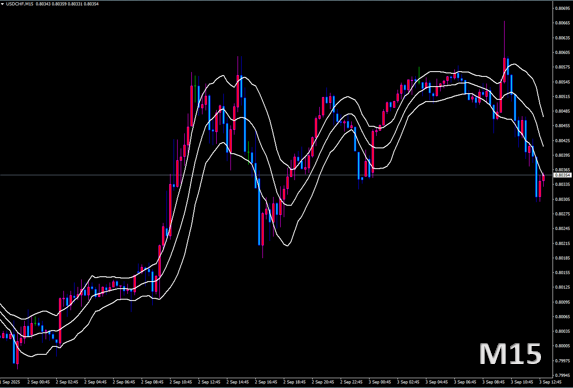Click the 0.80455 price scale label
This screenshot has width=573, height=388.
click(562, 126)
